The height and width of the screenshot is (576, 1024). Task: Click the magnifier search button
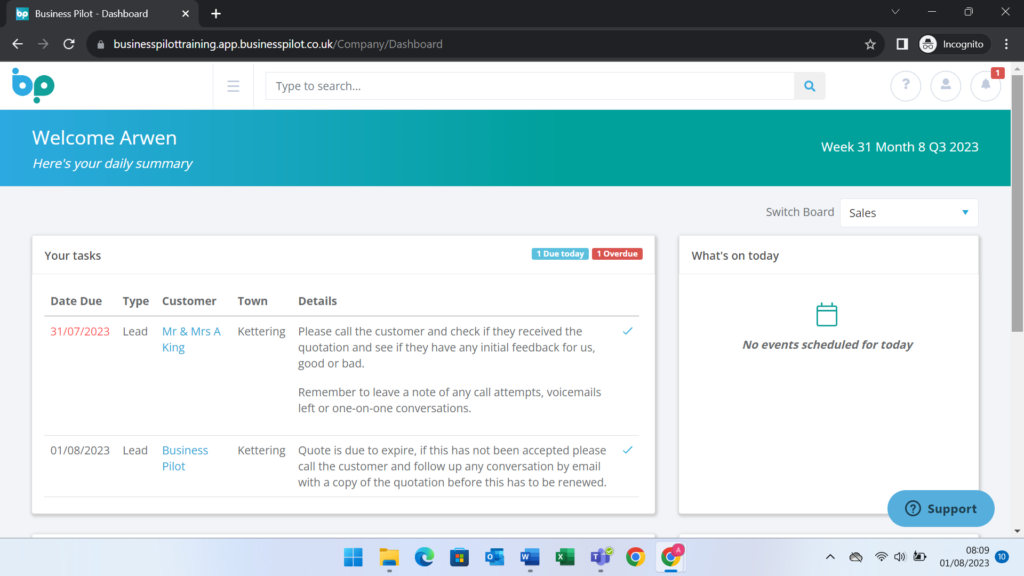coord(810,86)
